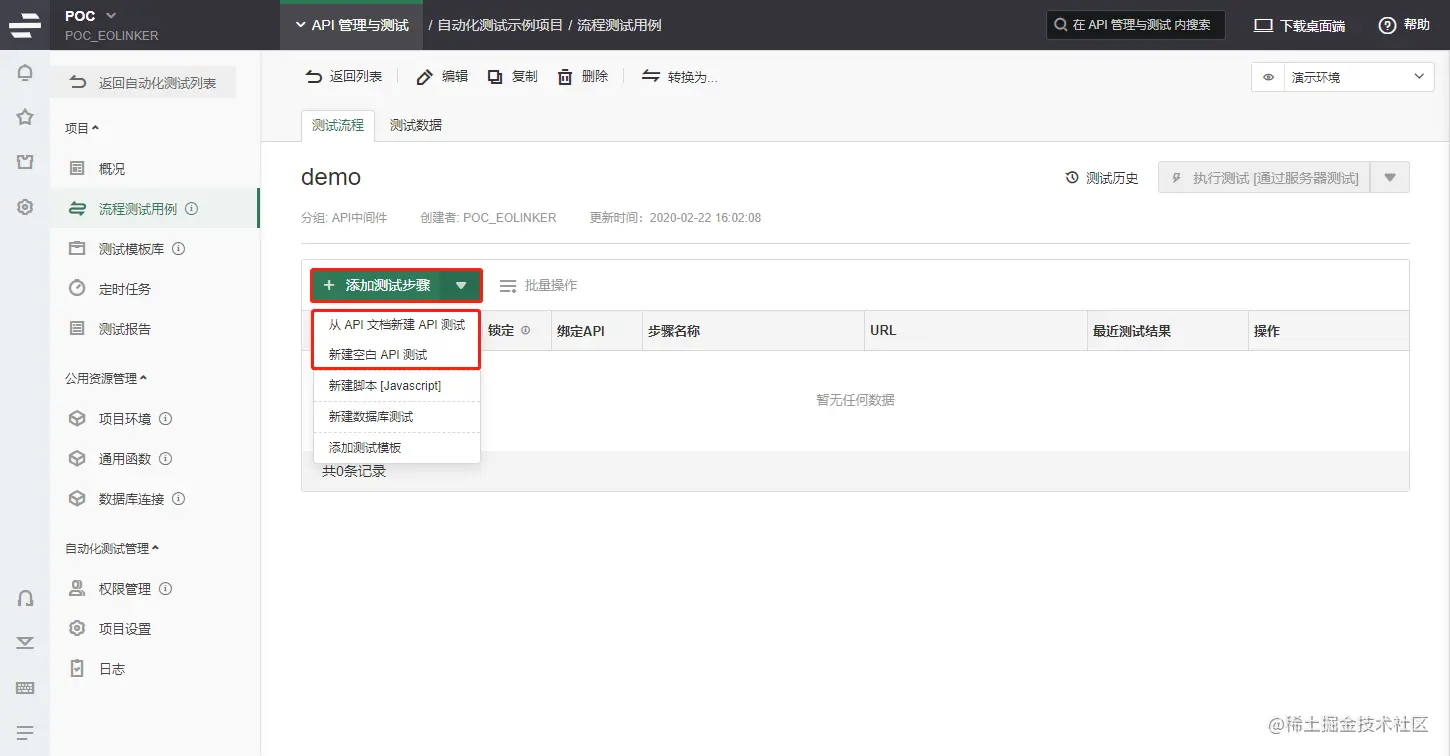Click the info icon next to 流程测试用例
Screen dimensions: 1450x756
click(x=192, y=209)
